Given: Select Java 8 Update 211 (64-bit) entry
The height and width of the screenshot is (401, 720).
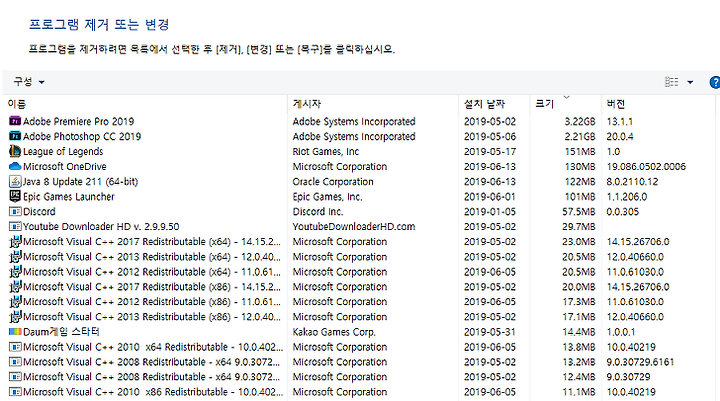Looking at the screenshot, I should point(80,181).
